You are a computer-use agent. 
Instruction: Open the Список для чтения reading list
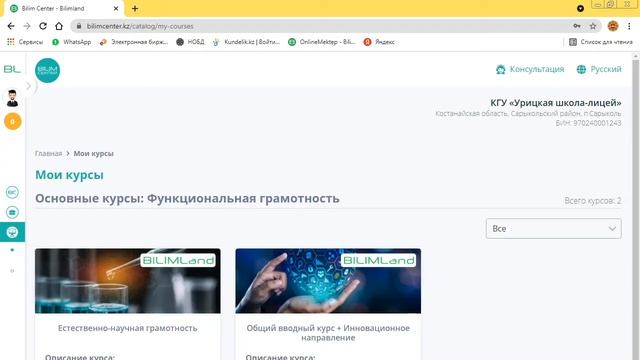601,42
